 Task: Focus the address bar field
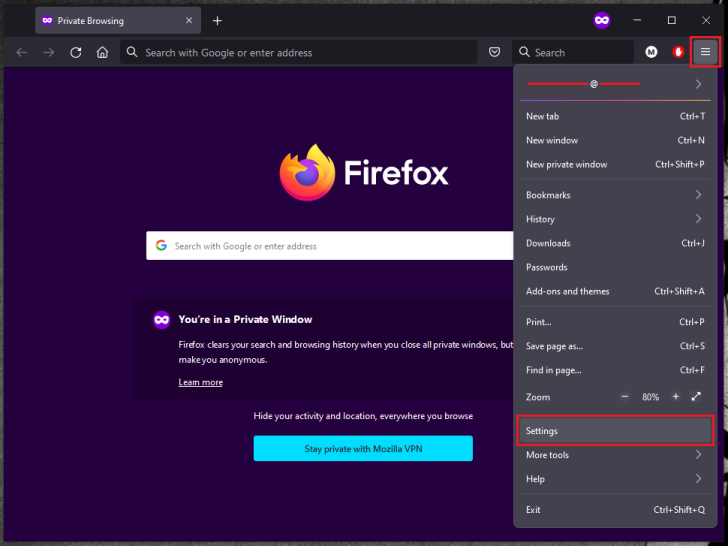click(299, 52)
